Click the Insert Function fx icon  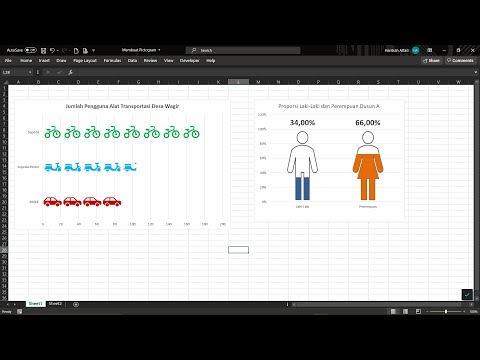pos(70,72)
